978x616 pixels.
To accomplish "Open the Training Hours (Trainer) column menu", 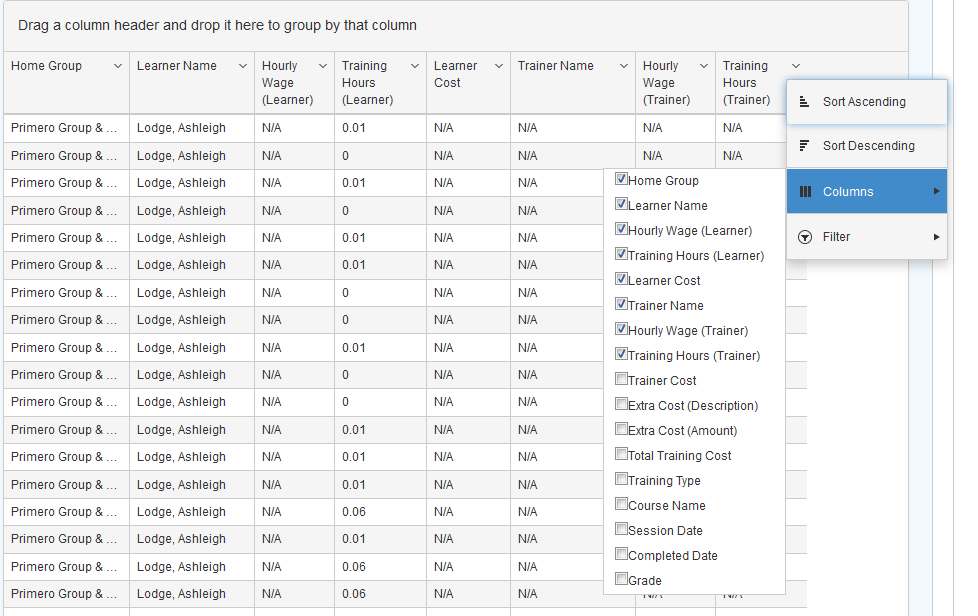I will tap(795, 66).
